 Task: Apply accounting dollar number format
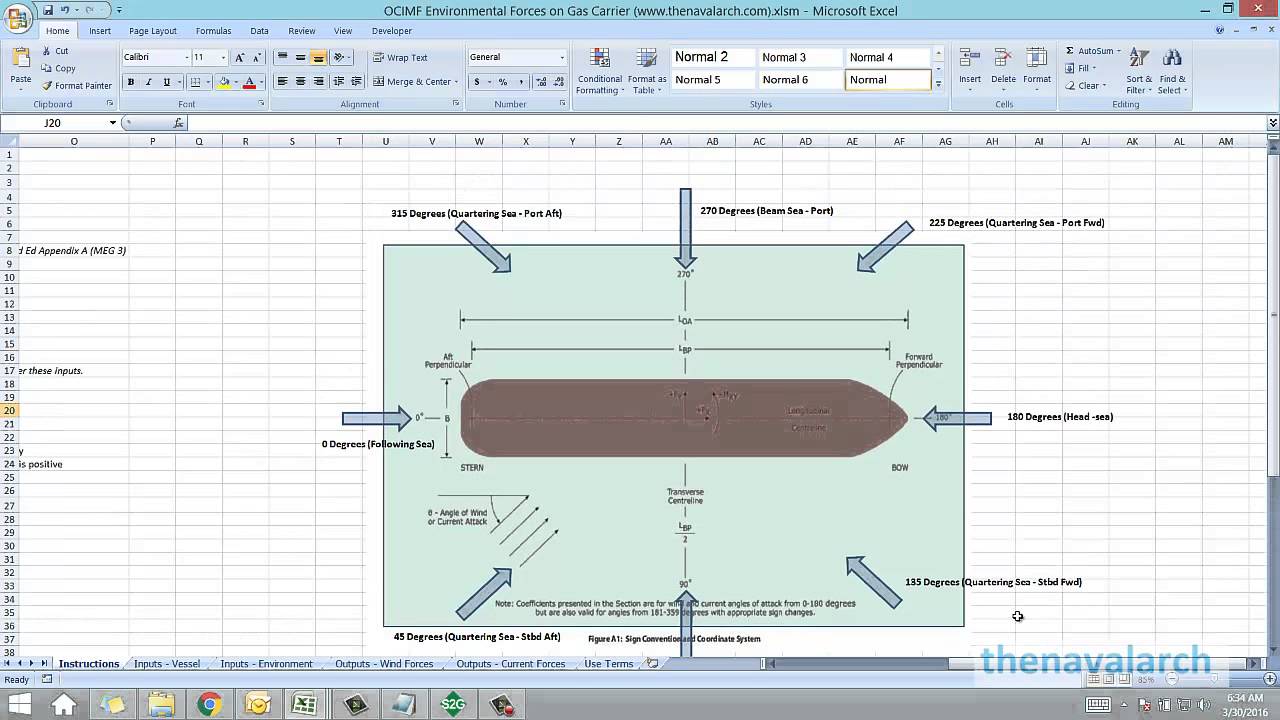[477, 82]
